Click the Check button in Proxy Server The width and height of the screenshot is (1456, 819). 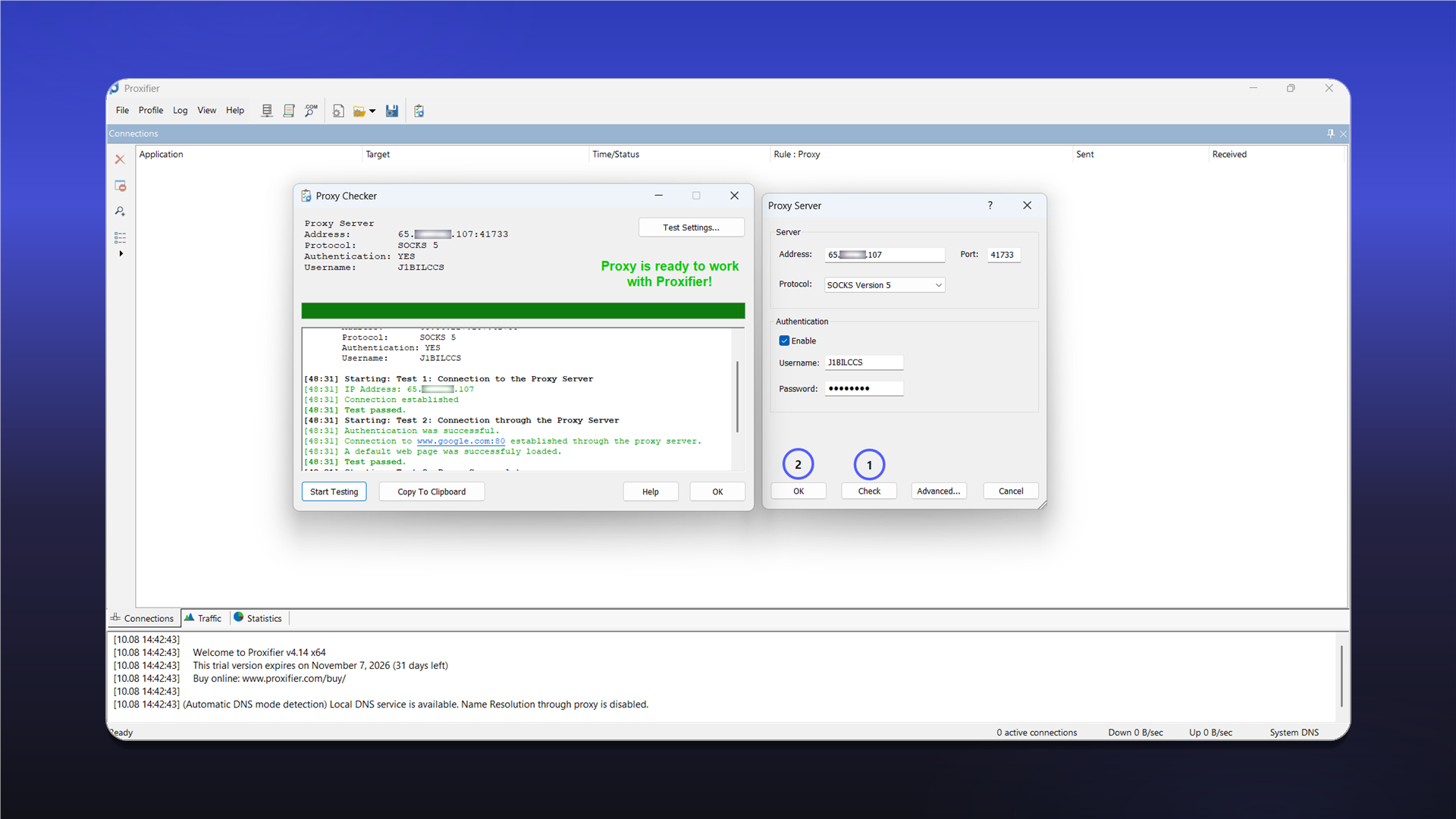869,491
